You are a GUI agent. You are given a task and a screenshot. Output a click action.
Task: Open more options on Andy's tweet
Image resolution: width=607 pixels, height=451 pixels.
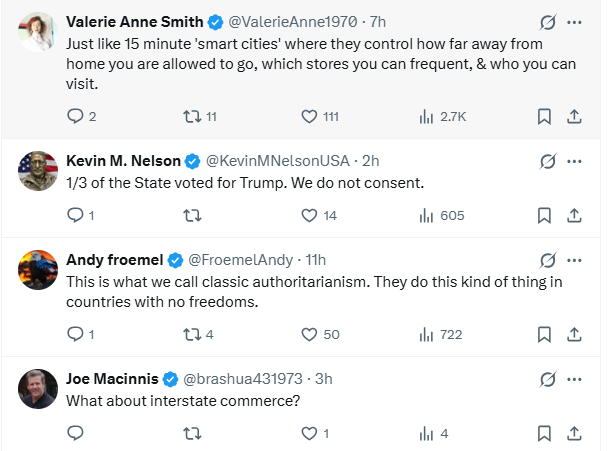click(575, 259)
